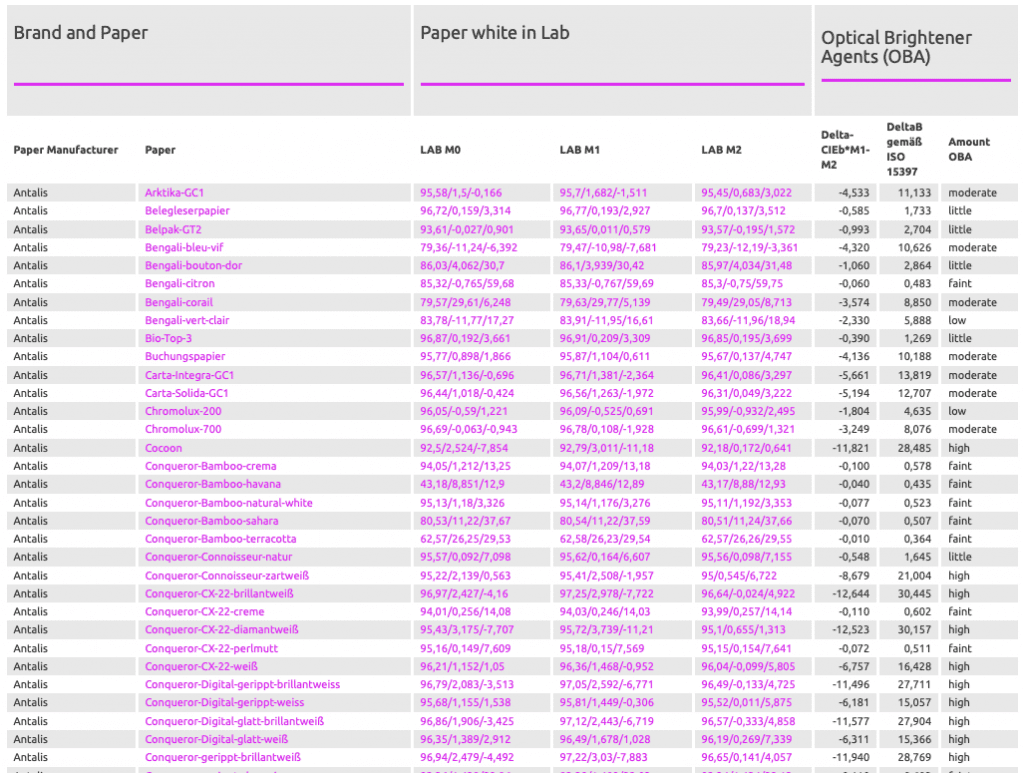Click the Amount OBA column header
1024x773 pixels.
(x=969, y=150)
